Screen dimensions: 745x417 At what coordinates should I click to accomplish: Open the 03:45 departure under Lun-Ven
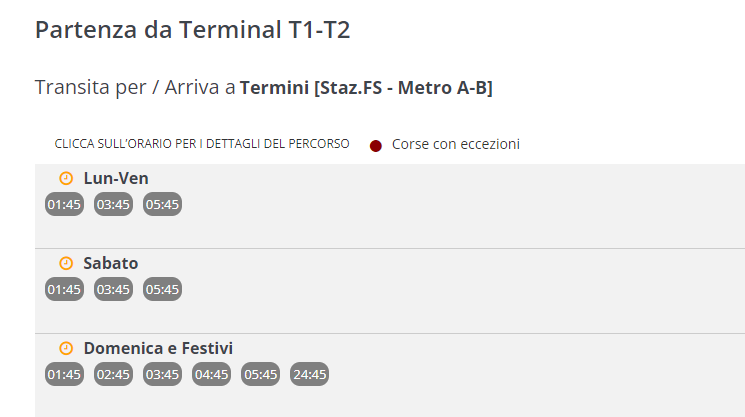113,204
